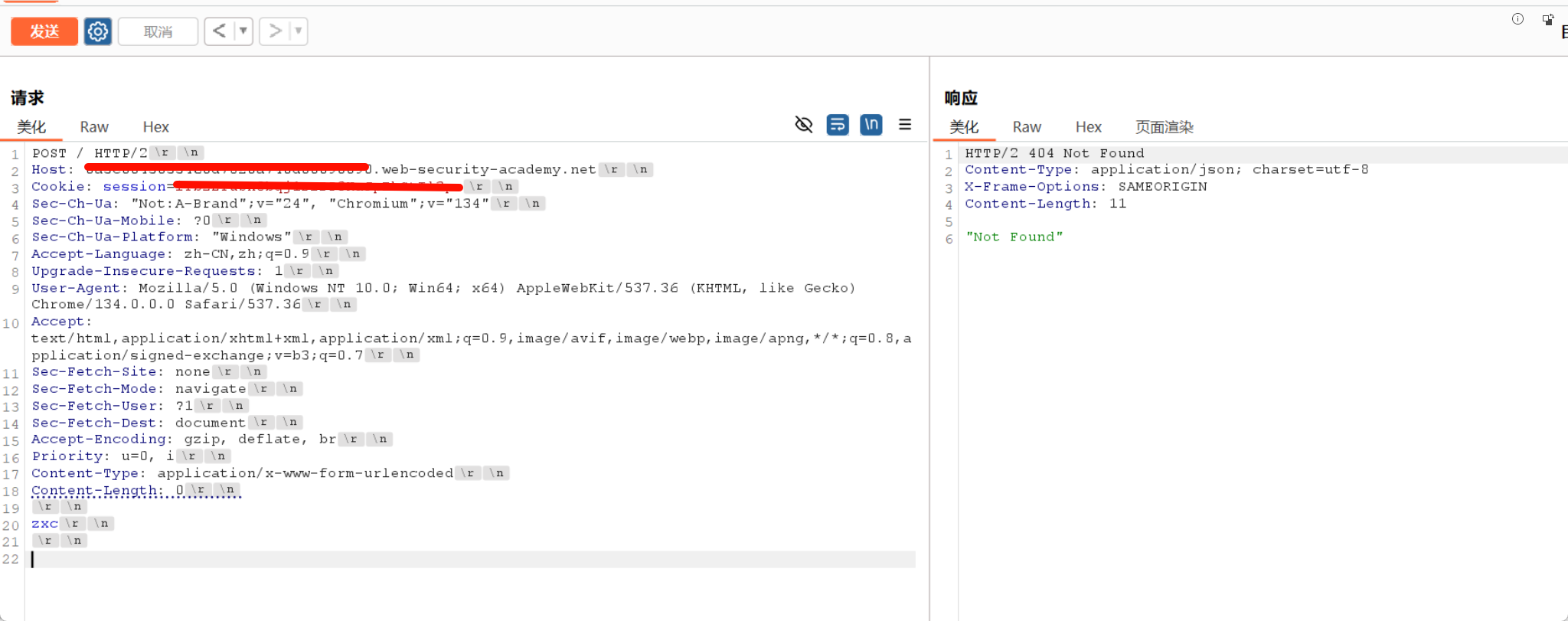This screenshot has width=1568, height=621.
Task: Click the 'User-Agent:' header name
Action: 80,288
